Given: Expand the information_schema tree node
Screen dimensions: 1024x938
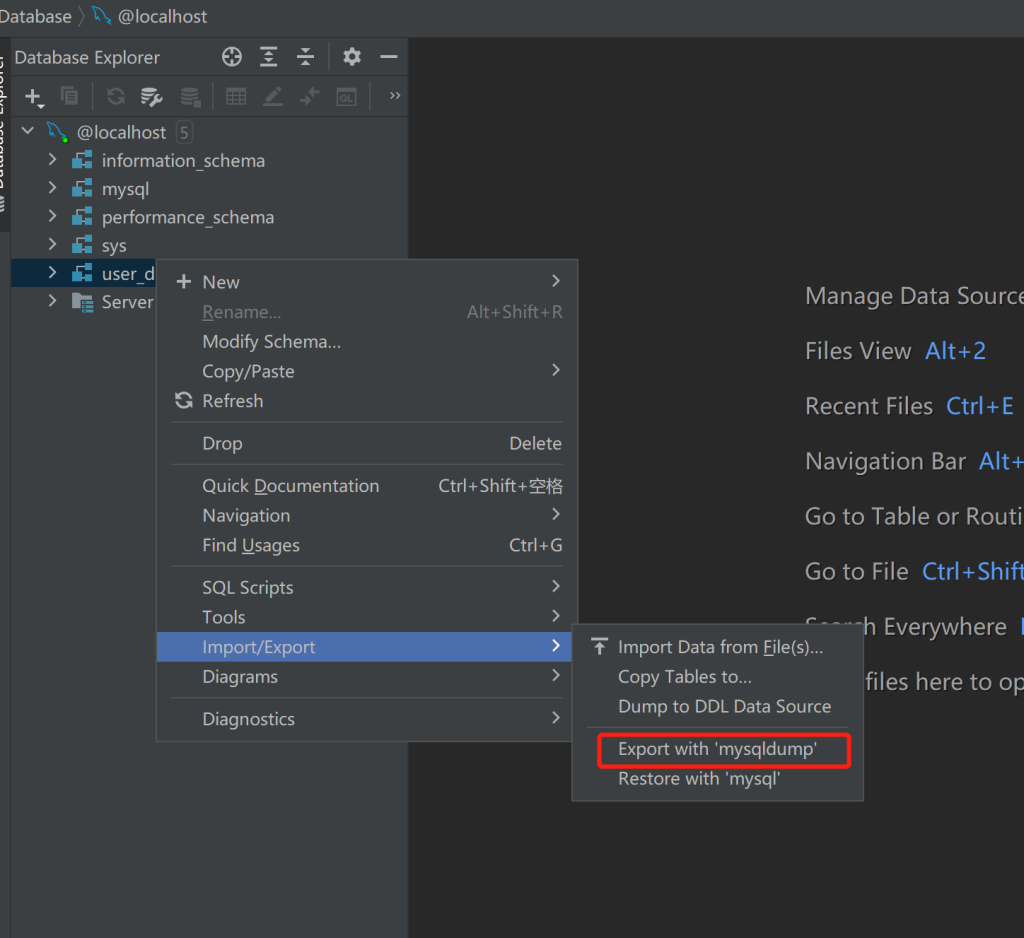Looking at the screenshot, I should point(53,160).
